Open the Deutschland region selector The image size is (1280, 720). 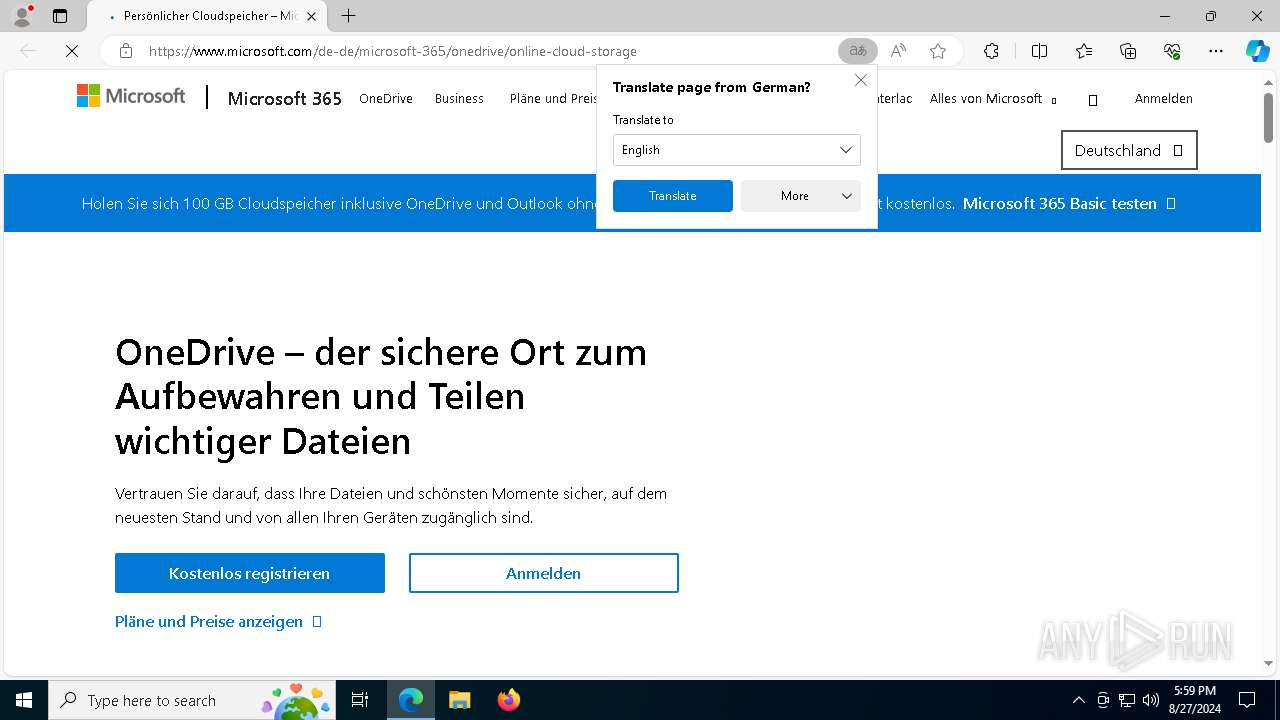pos(1129,150)
